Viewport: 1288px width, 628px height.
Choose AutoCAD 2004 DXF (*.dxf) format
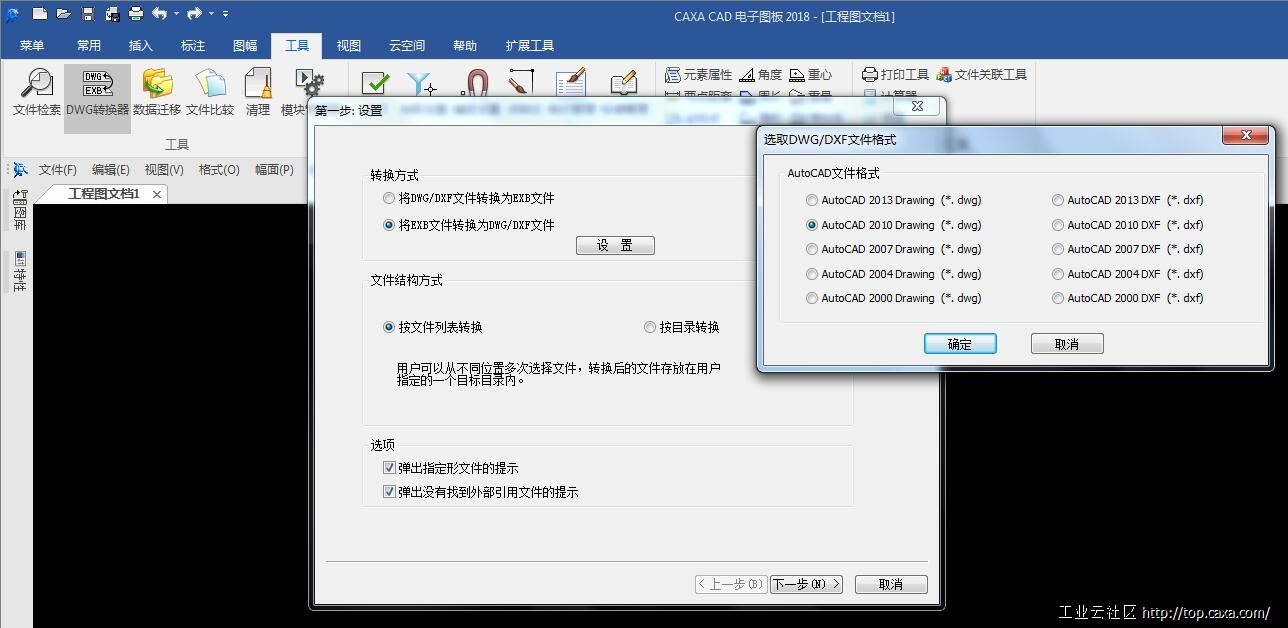click(x=1128, y=274)
